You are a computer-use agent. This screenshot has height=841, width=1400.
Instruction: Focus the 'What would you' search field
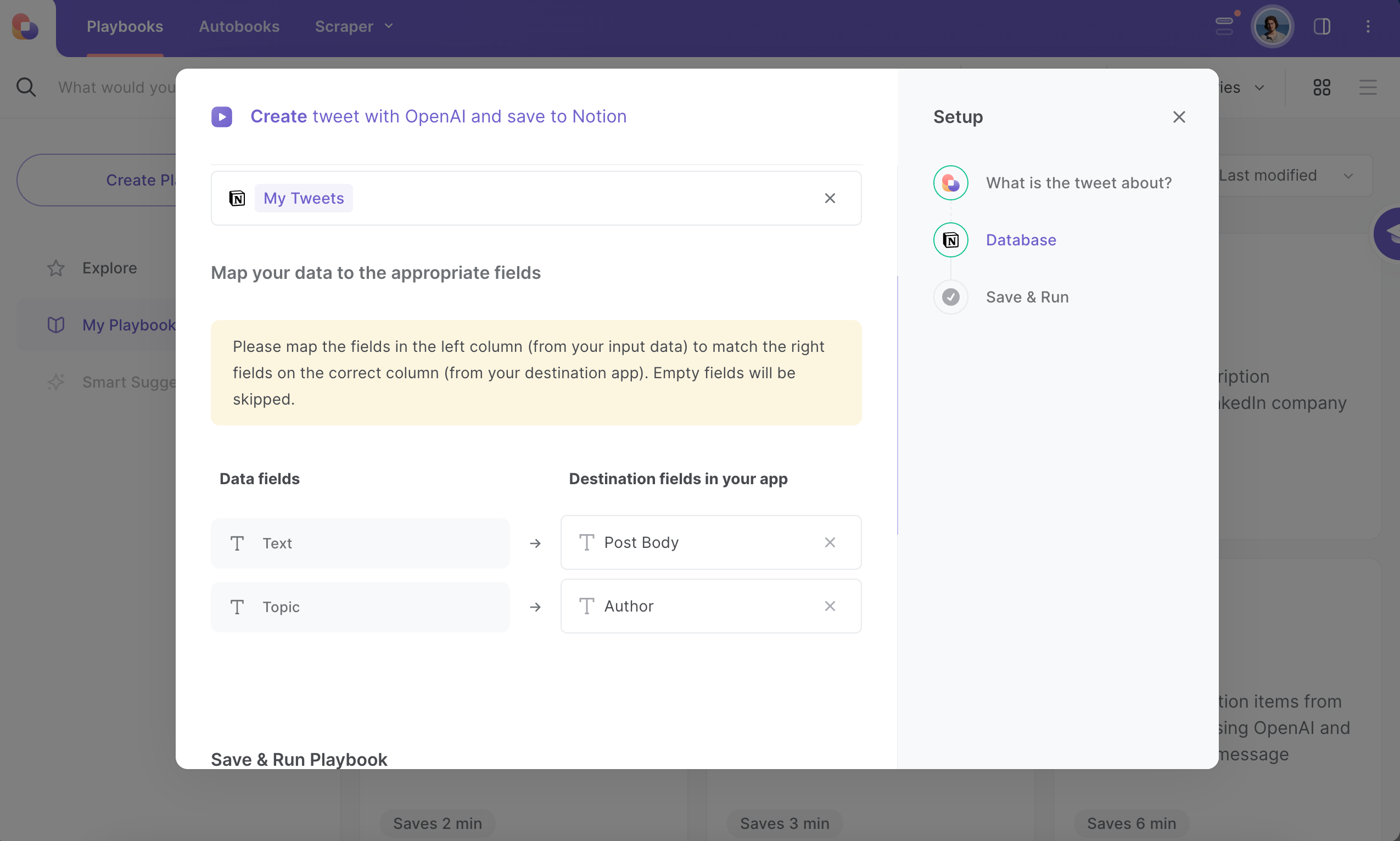[x=117, y=87]
